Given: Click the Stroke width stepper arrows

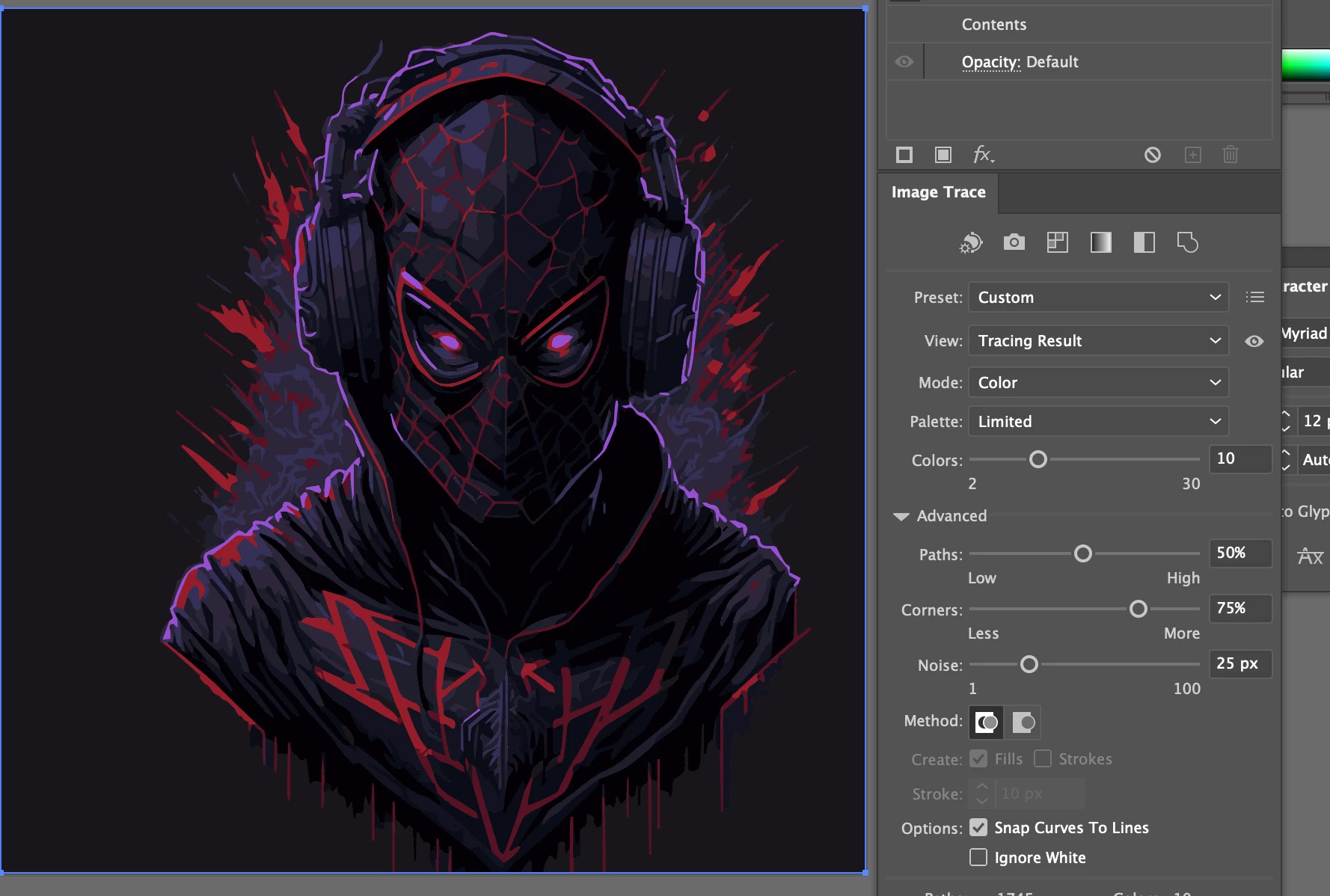Looking at the screenshot, I should coord(982,794).
